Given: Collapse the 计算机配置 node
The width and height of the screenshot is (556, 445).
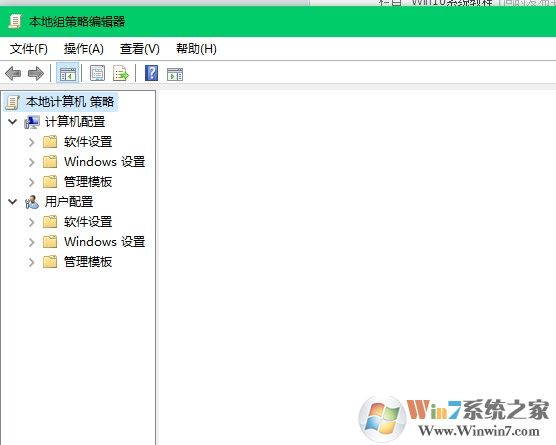Looking at the screenshot, I should pyautogui.click(x=13, y=122).
